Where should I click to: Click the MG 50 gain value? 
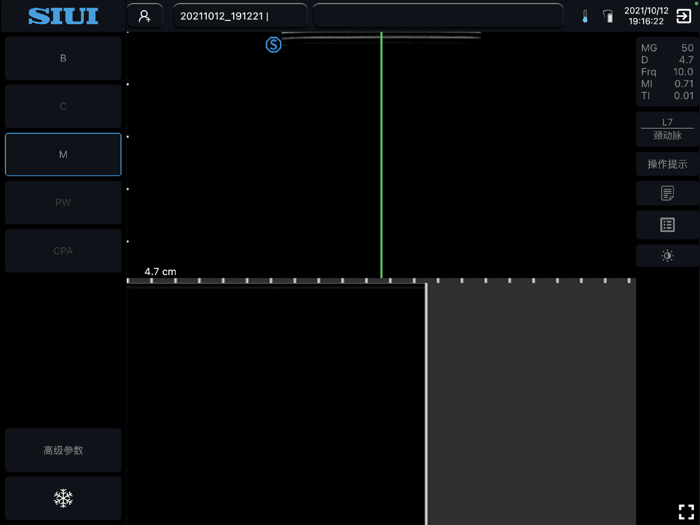667,48
